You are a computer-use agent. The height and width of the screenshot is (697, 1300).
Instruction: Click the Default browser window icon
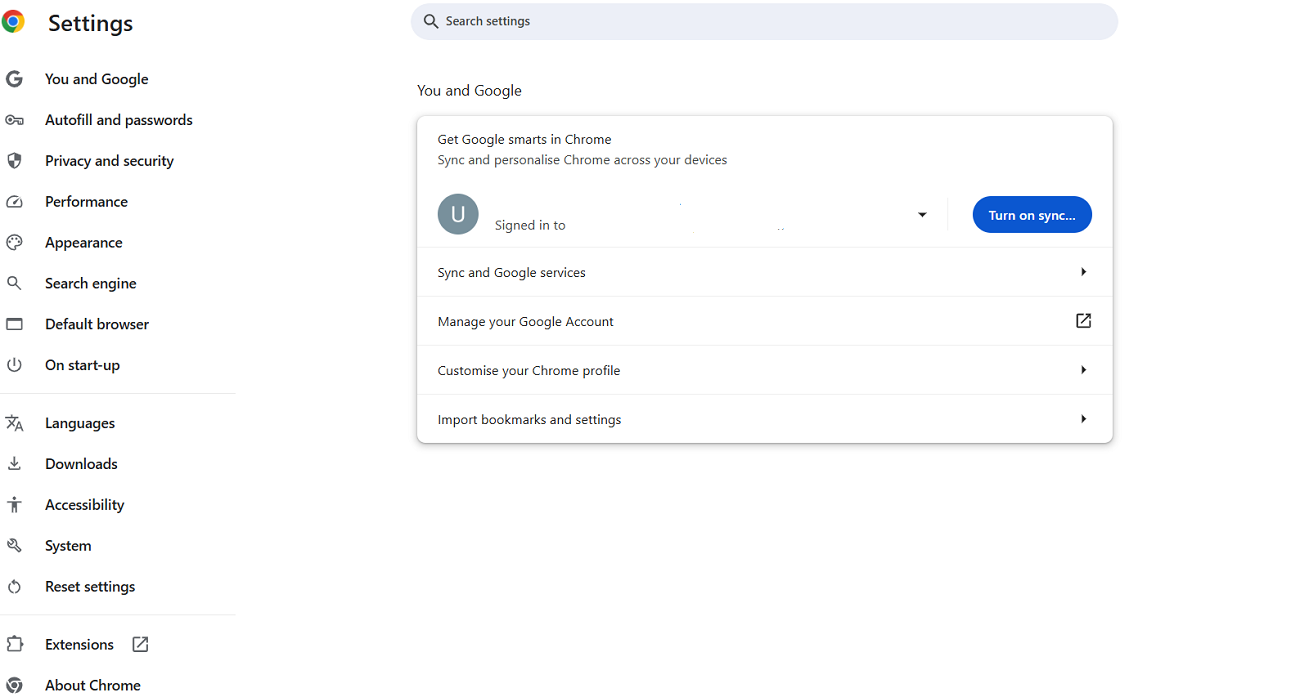pyautogui.click(x=14, y=325)
